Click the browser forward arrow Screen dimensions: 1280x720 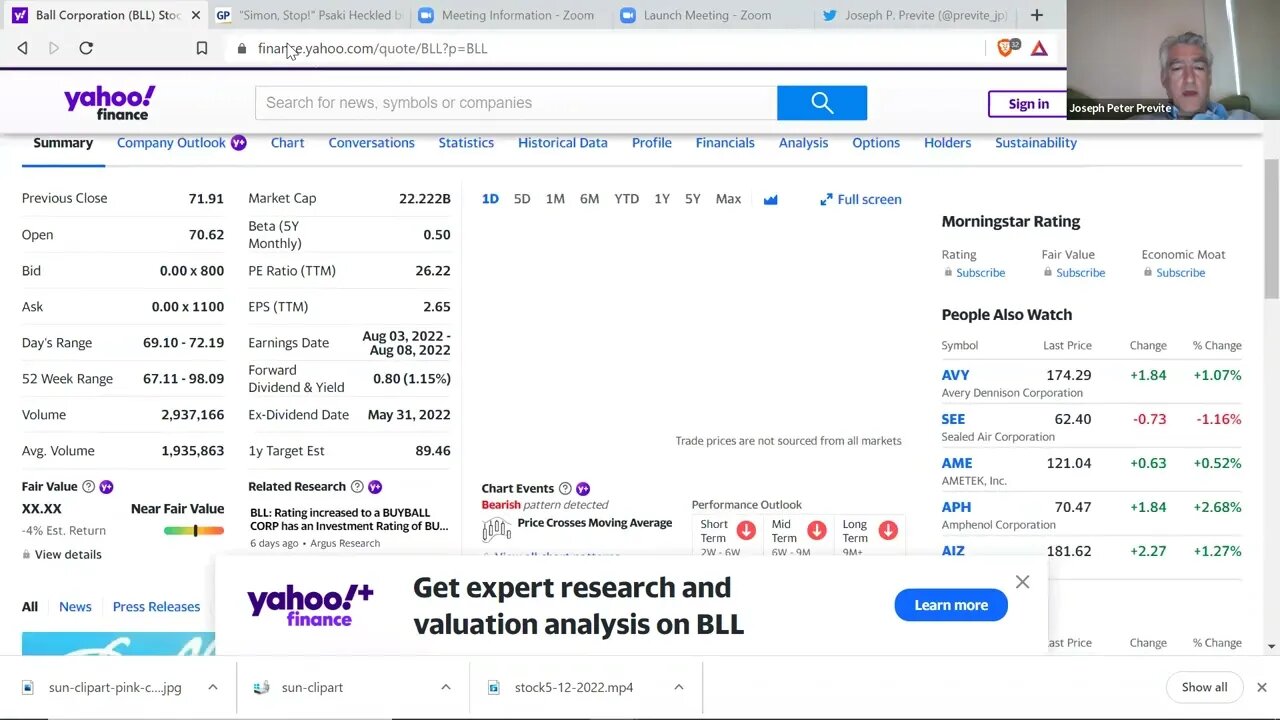54,48
